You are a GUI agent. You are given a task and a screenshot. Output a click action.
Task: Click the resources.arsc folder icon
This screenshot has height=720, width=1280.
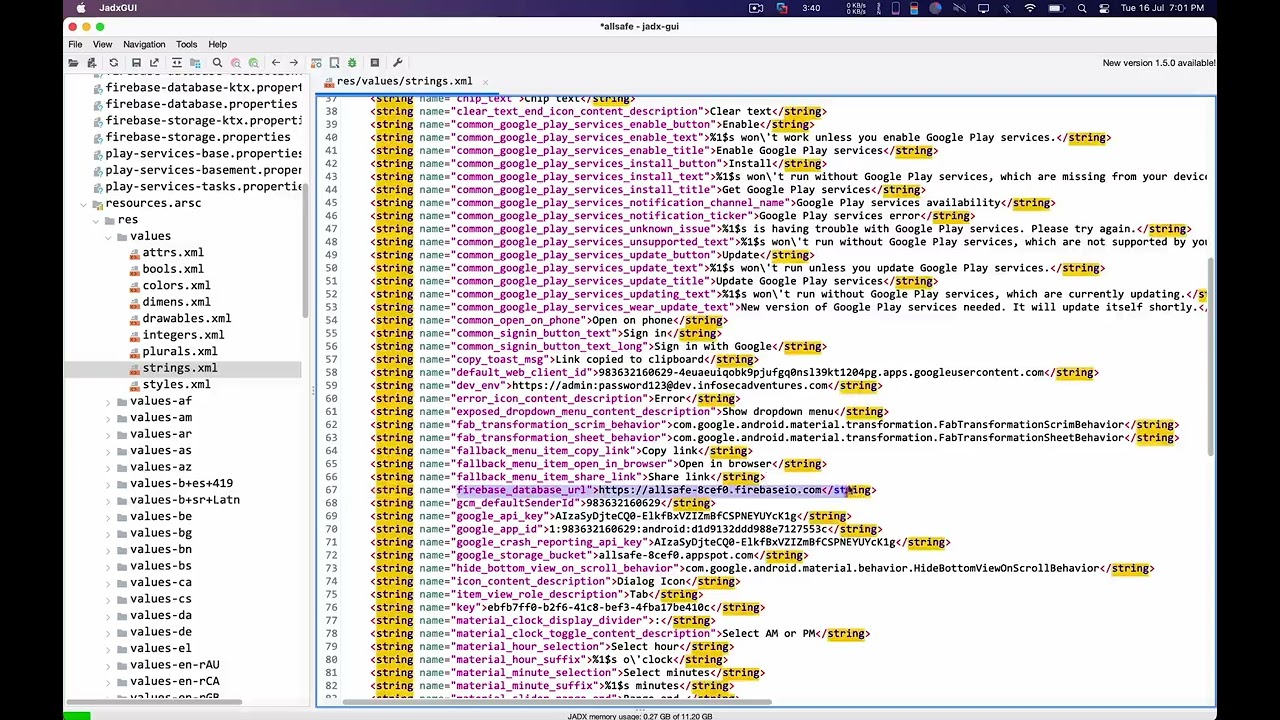pos(98,204)
